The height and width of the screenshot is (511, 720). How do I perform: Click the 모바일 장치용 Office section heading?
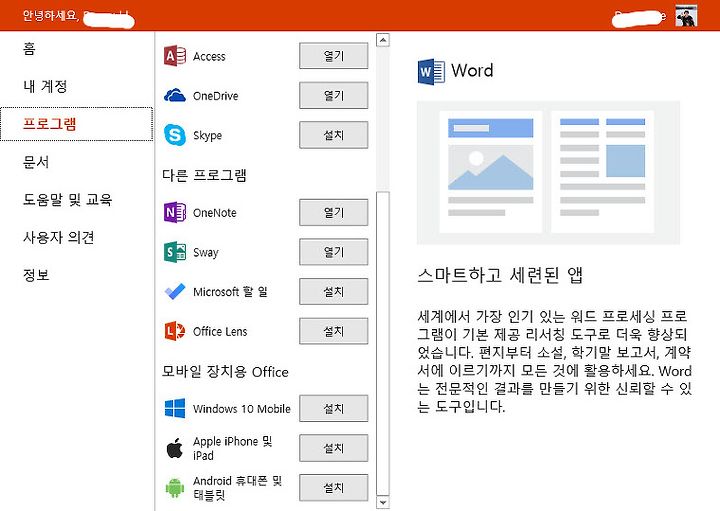click(x=225, y=371)
